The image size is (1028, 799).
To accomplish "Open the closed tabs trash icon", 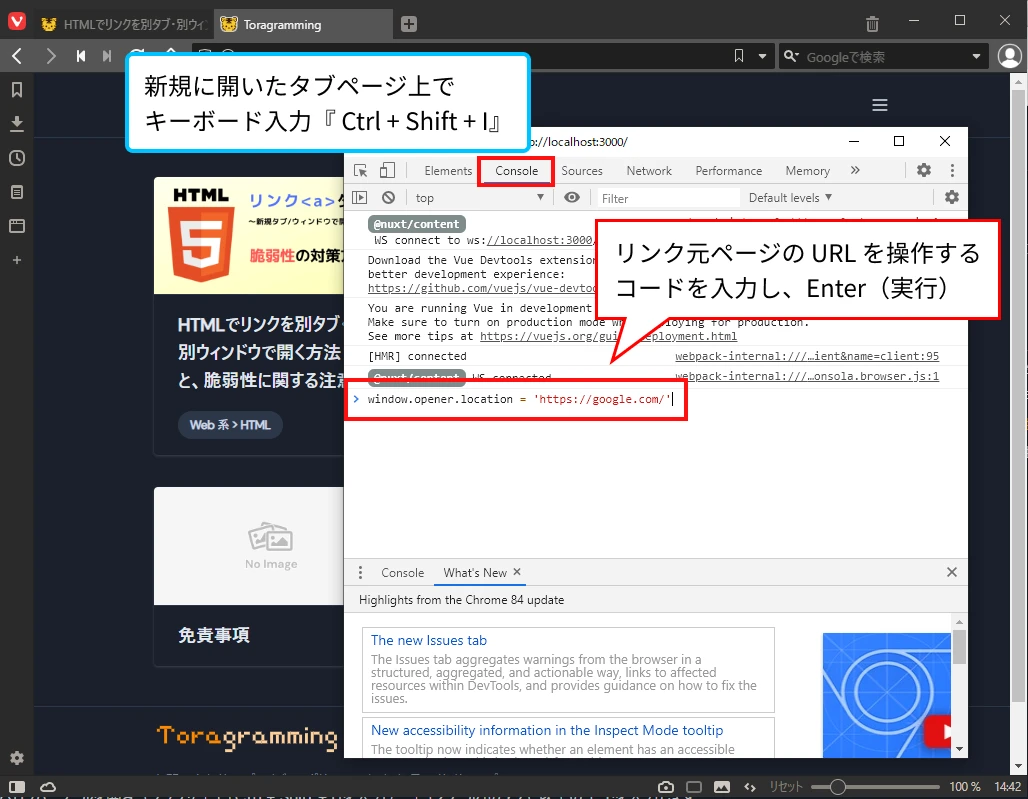I will tap(872, 24).
